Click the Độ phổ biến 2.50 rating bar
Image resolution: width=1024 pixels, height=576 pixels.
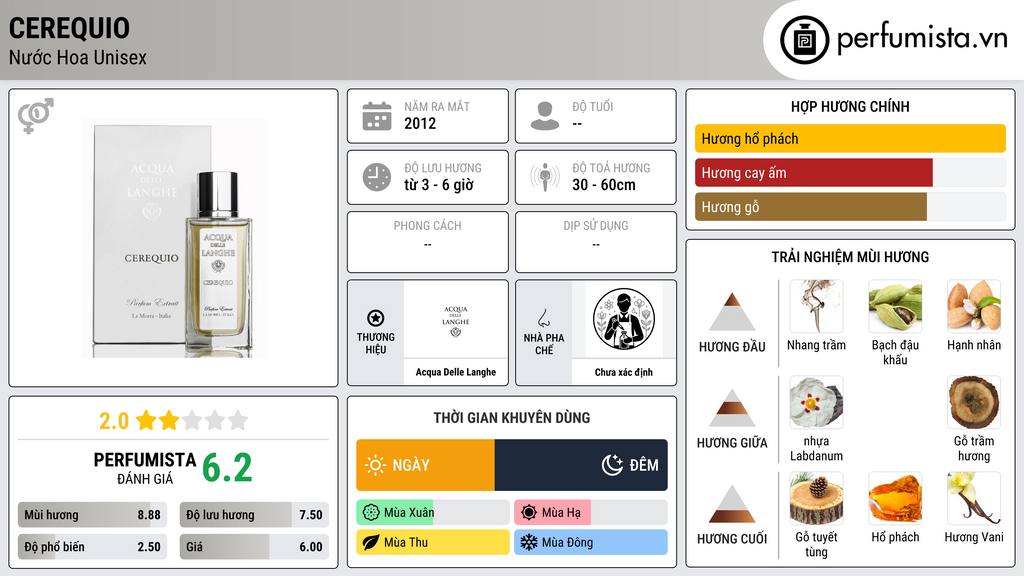click(x=93, y=547)
